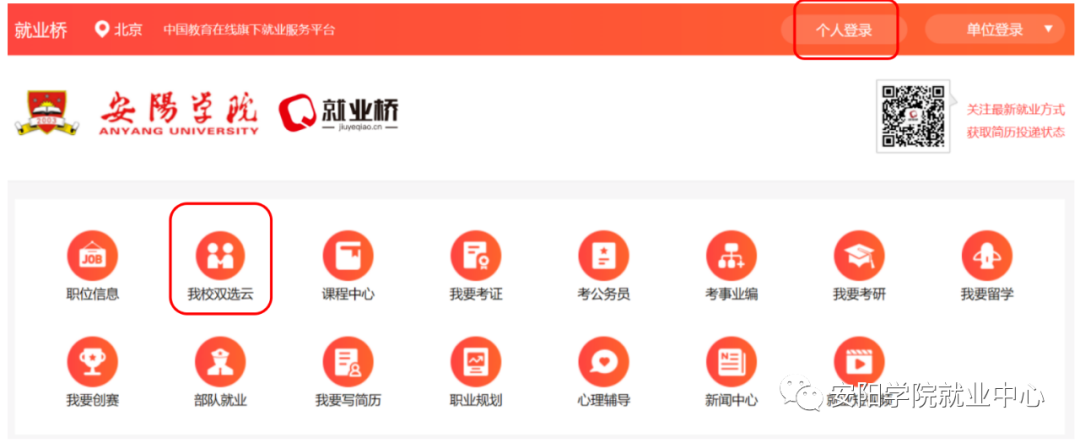The height and width of the screenshot is (443, 1080).
Task: Change the 北京 location selector
Action: click(x=119, y=29)
